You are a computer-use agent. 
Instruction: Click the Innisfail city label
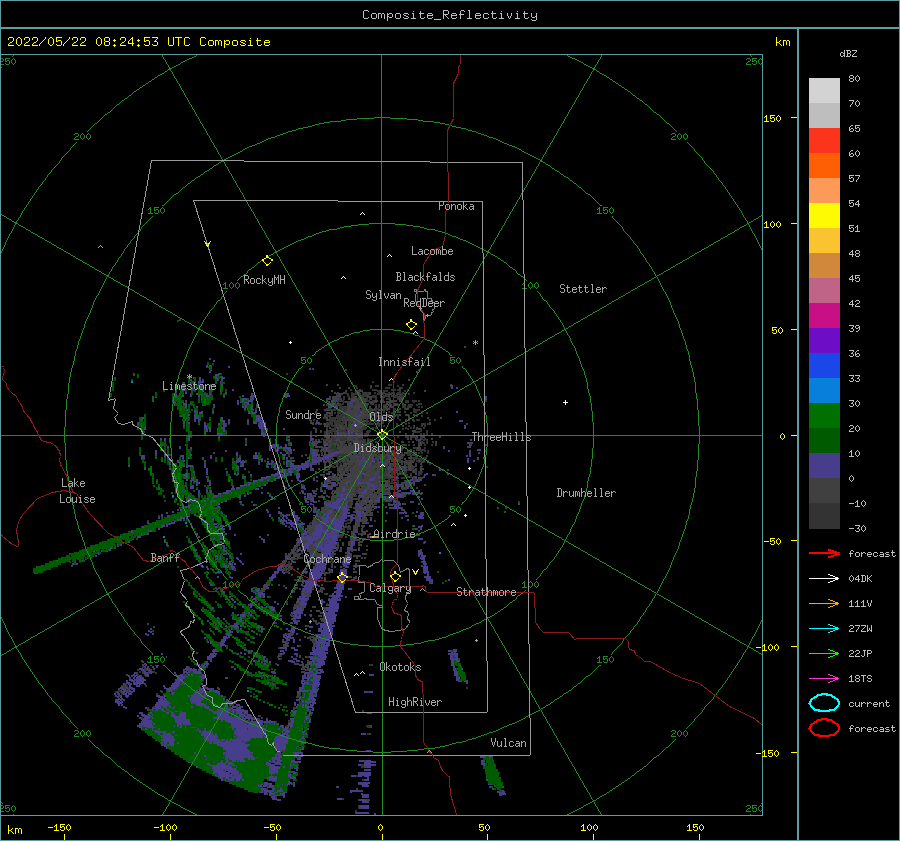404,362
